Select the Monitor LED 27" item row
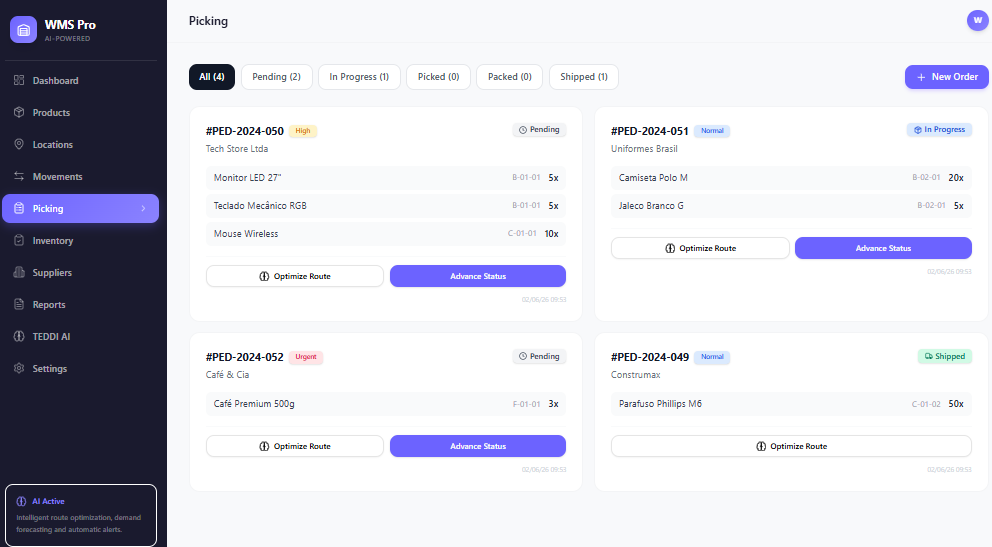The width and height of the screenshot is (992, 547). (x=386, y=178)
